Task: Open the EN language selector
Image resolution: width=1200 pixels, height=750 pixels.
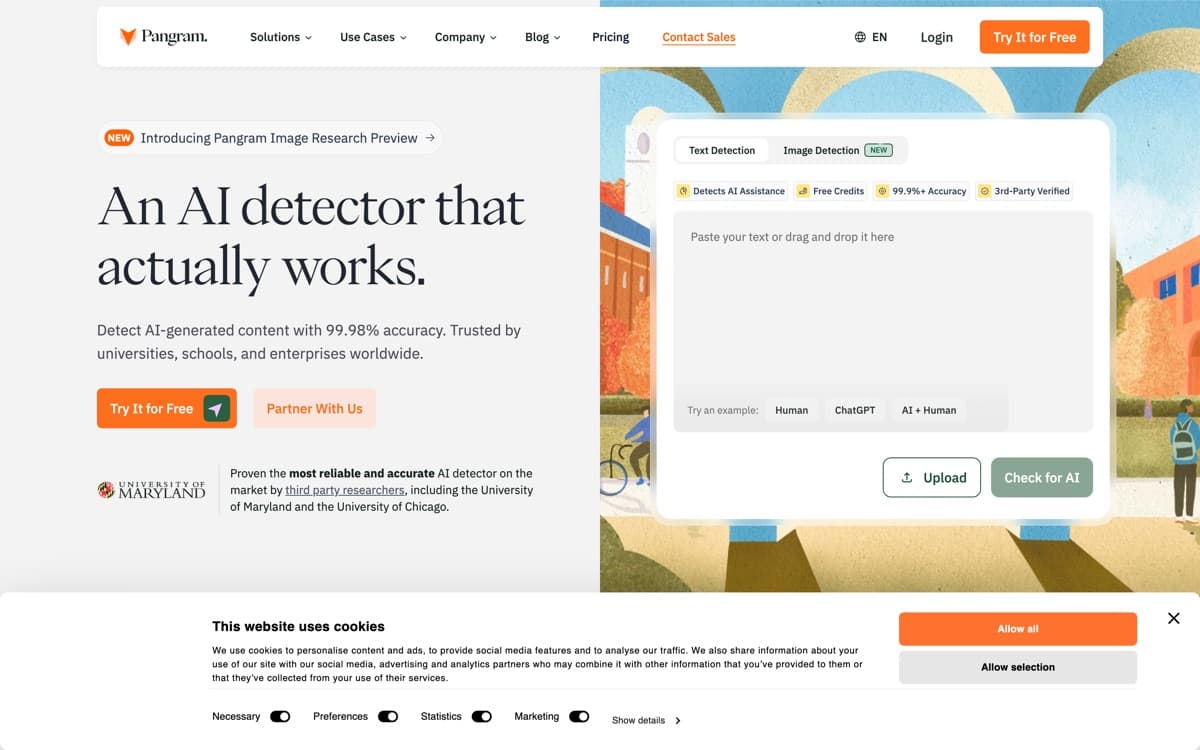Action: 871,37
